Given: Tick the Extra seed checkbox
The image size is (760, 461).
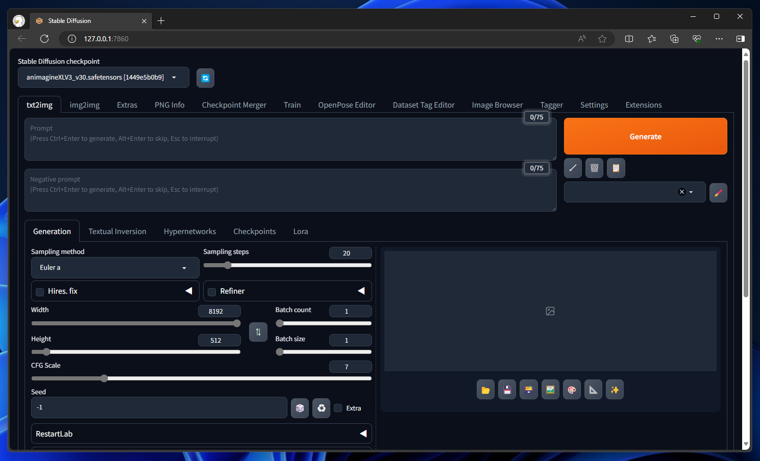Looking at the screenshot, I should tap(338, 408).
